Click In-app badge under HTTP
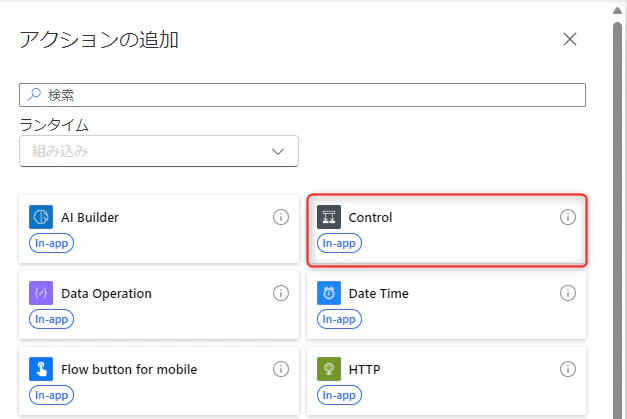Screen dimensions: 627x419 click(339, 395)
